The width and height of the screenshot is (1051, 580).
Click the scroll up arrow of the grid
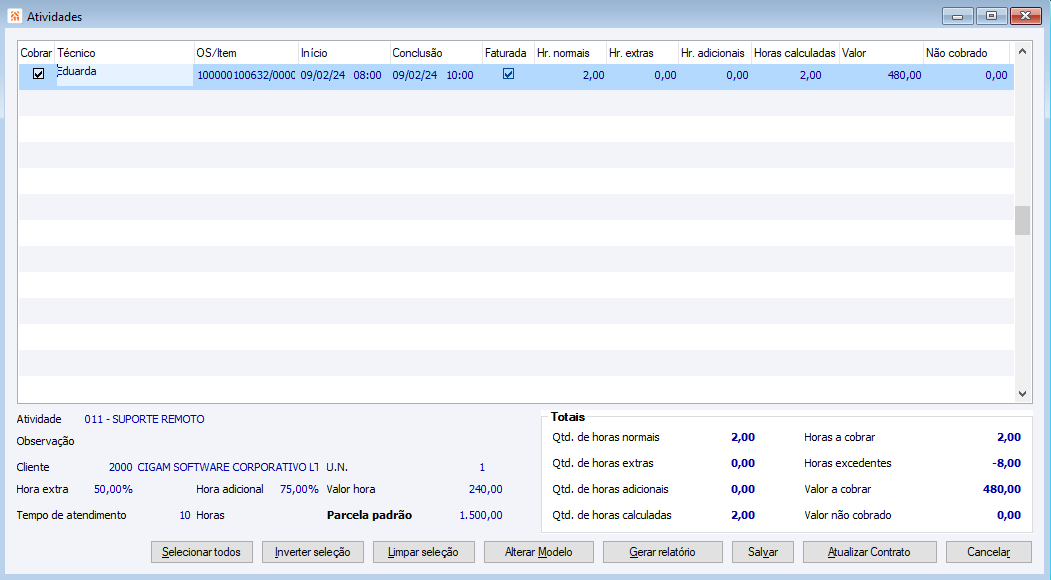(1022, 51)
